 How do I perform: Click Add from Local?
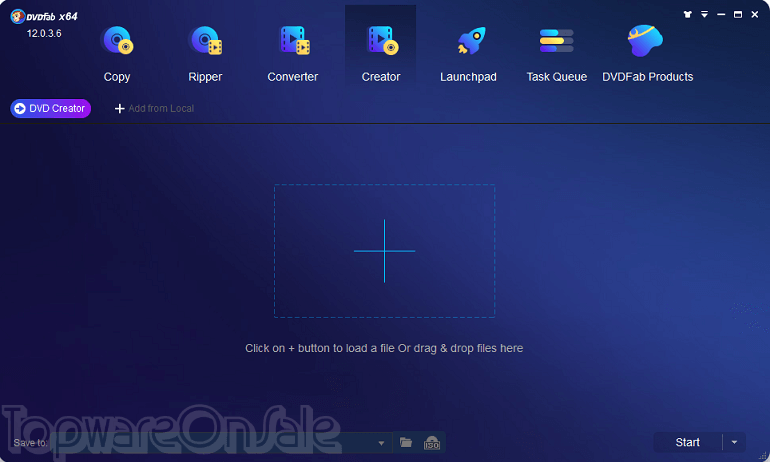coord(154,109)
